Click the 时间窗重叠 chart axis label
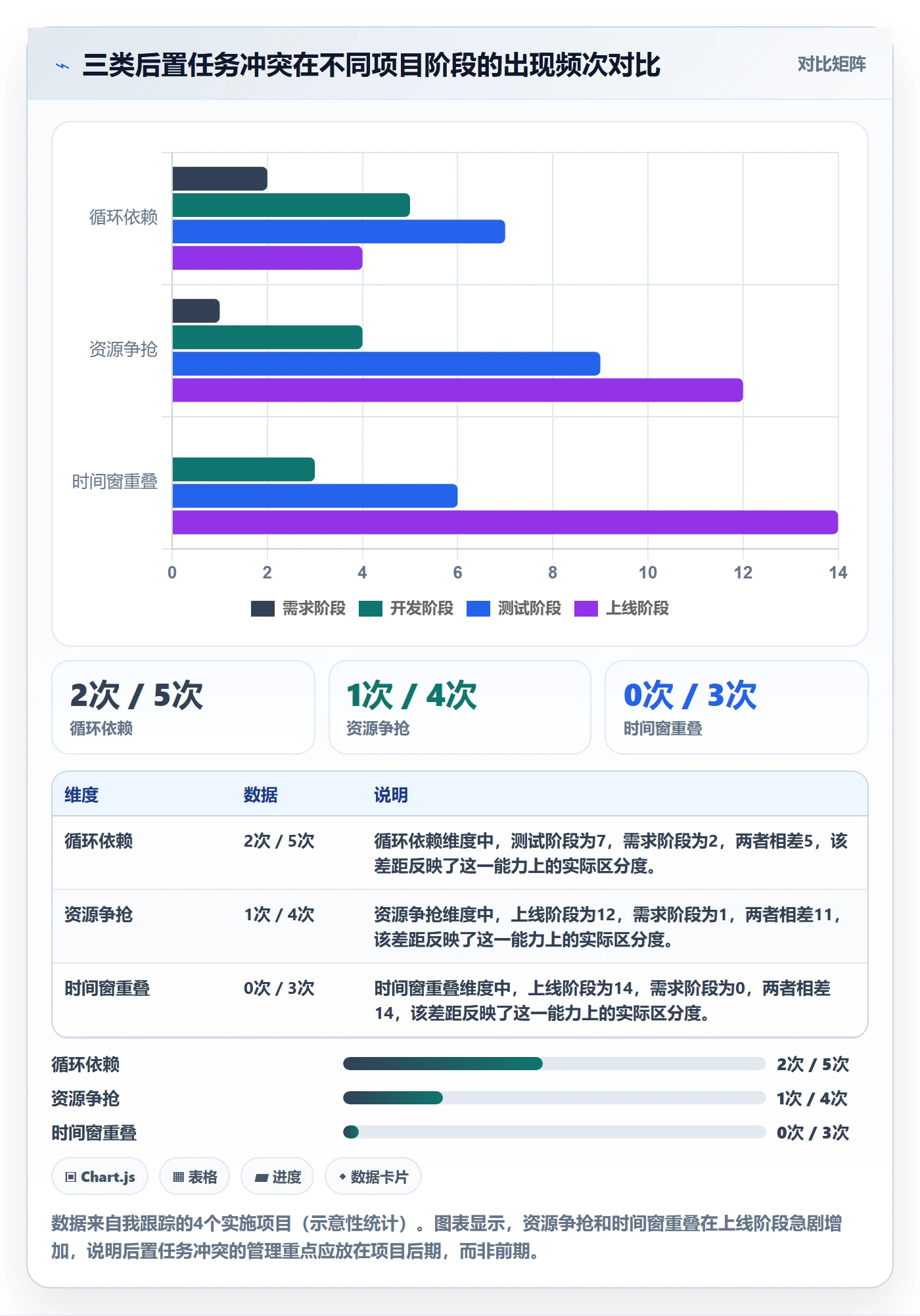This screenshot has width=920, height=1316. tap(115, 482)
